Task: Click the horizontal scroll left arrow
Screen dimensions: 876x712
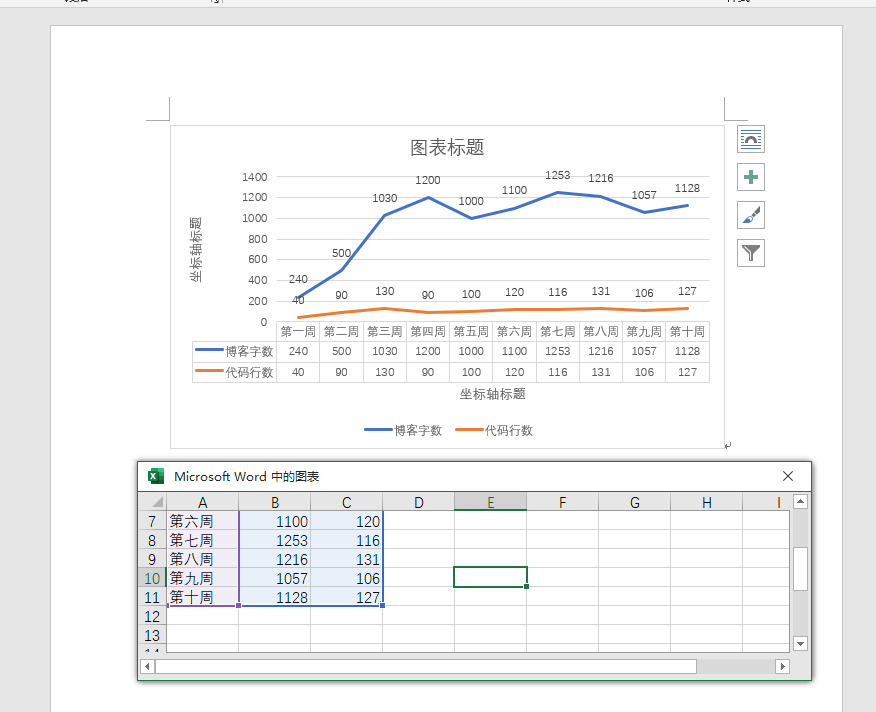Action: [147, 666]
